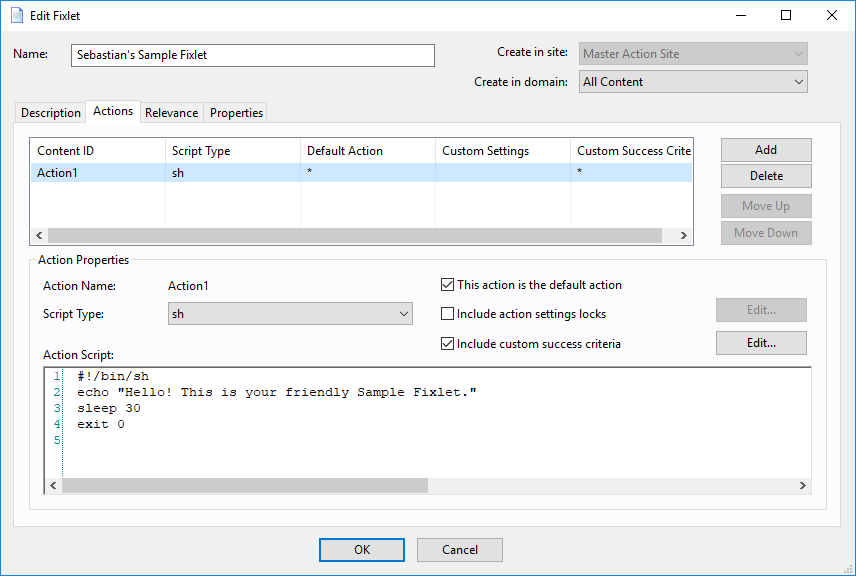856x576 pixels.
Task: Maximize the Edit Fixlet window
Action: [x=786, y=15]
